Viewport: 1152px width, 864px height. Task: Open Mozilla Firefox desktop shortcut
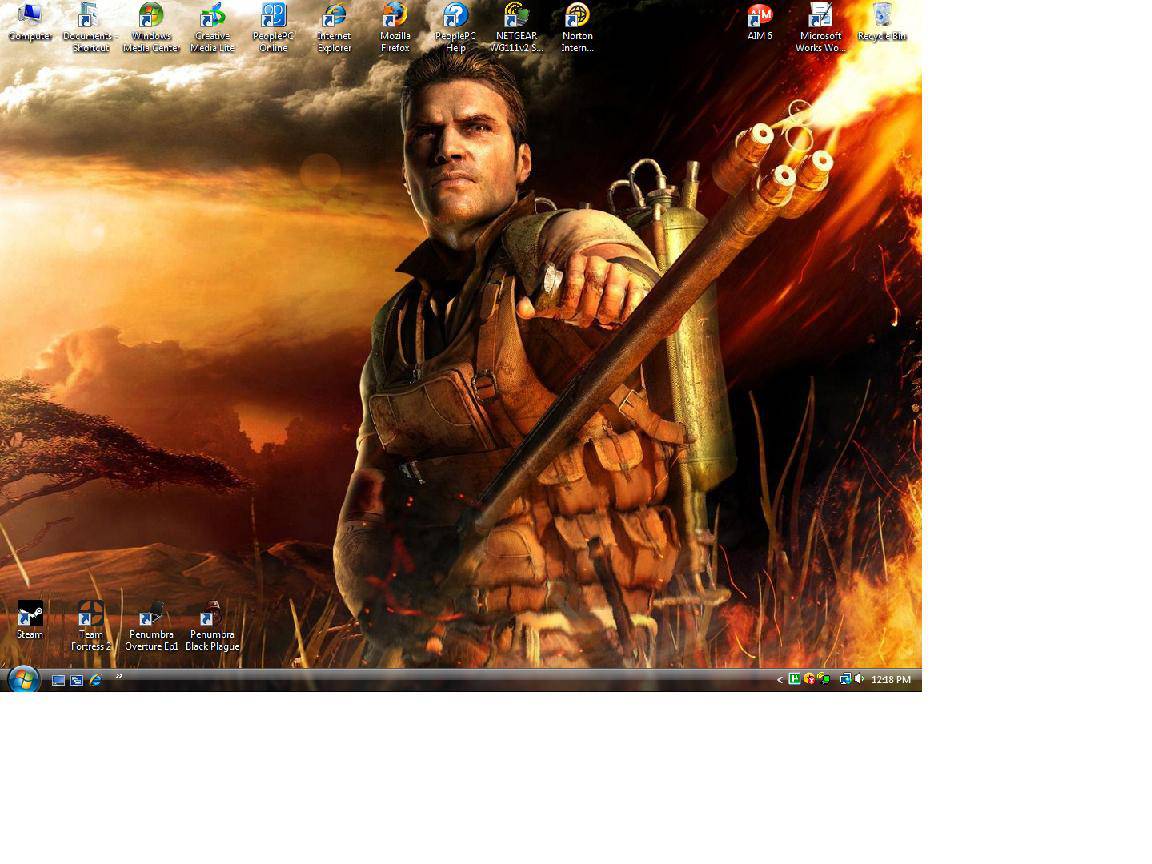click(x=395, y=27)
